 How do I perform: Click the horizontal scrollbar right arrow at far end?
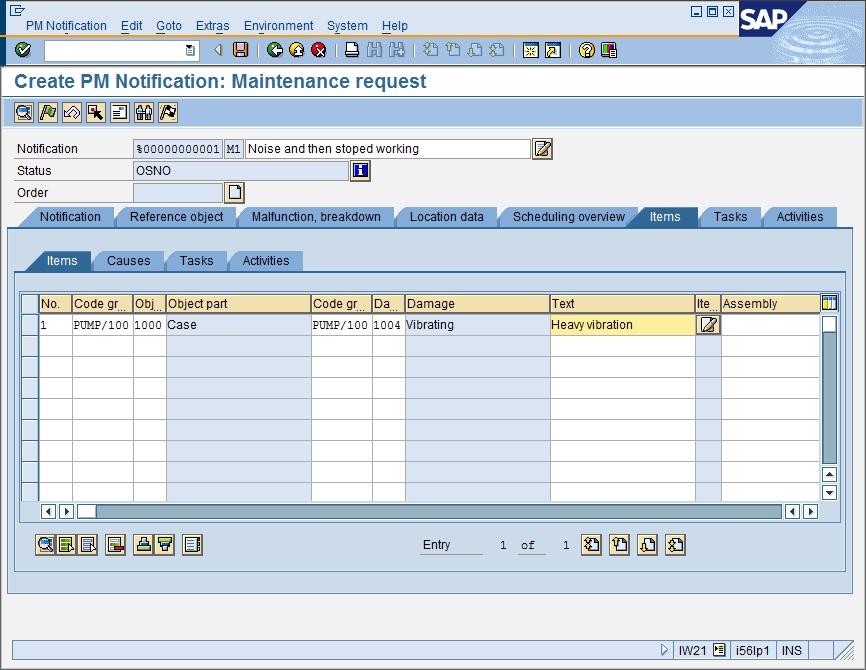click(x=810, y=511)
